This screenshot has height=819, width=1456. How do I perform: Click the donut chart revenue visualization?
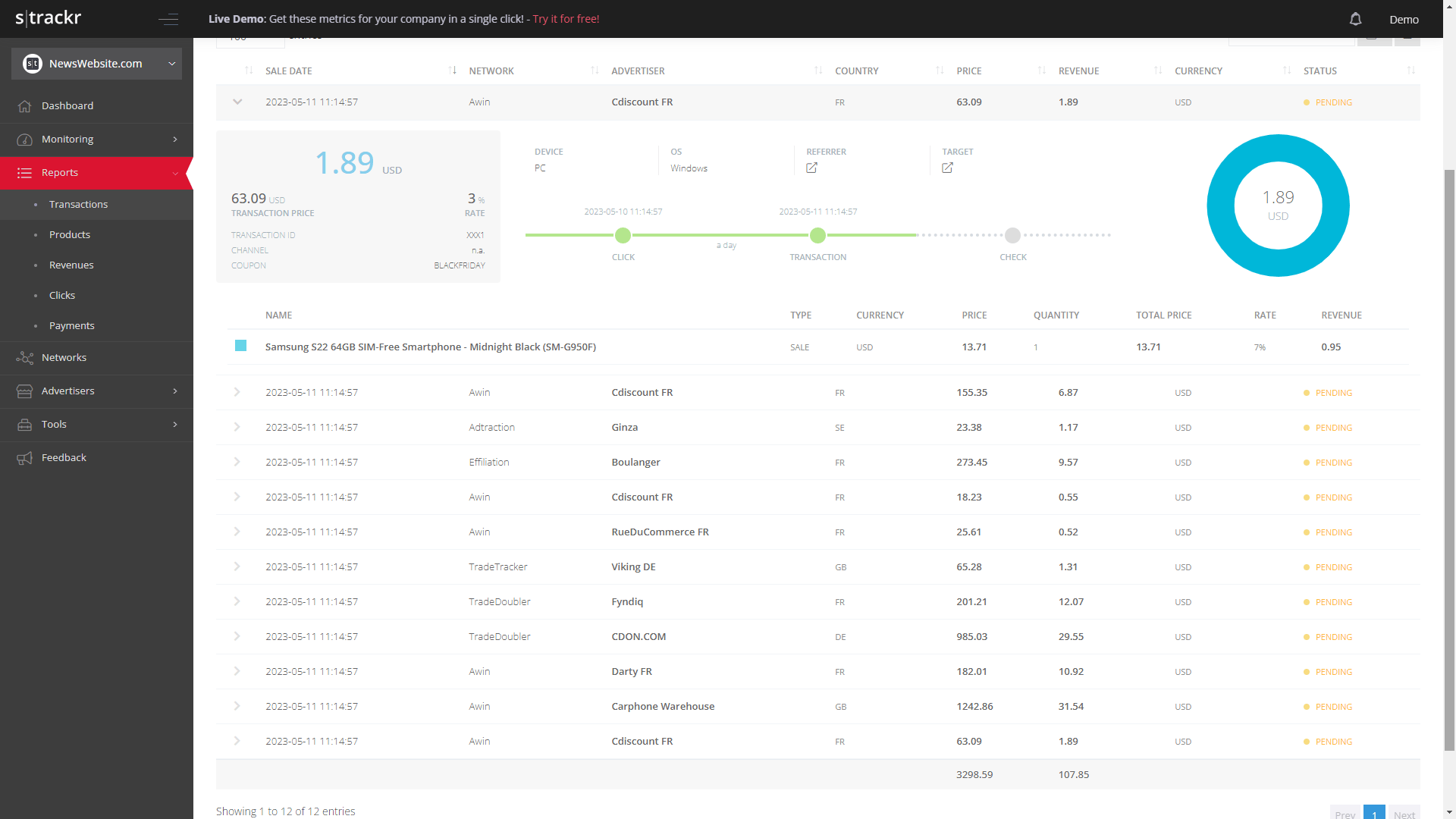coord(1278,205)
